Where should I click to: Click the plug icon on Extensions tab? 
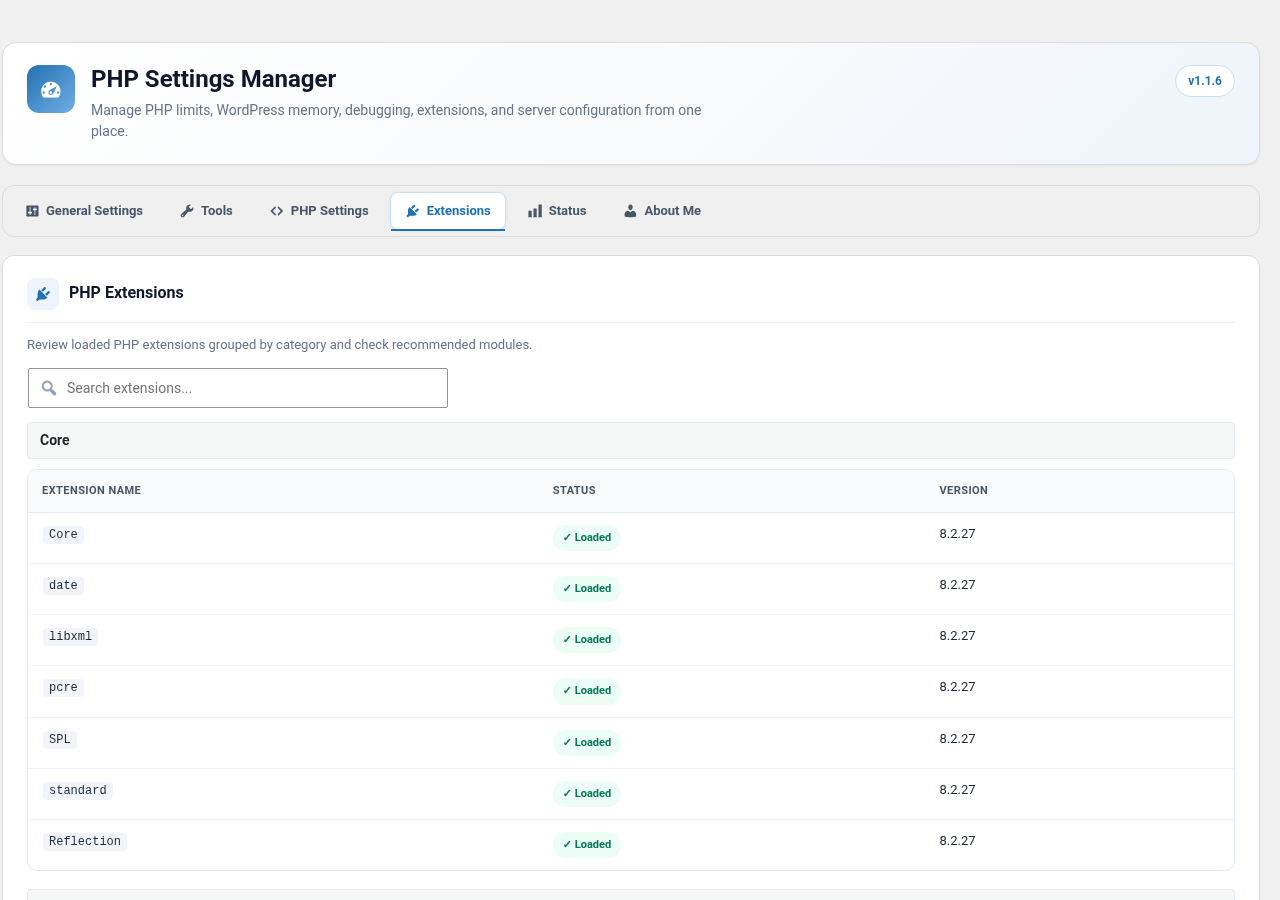[x=412, y=211]
